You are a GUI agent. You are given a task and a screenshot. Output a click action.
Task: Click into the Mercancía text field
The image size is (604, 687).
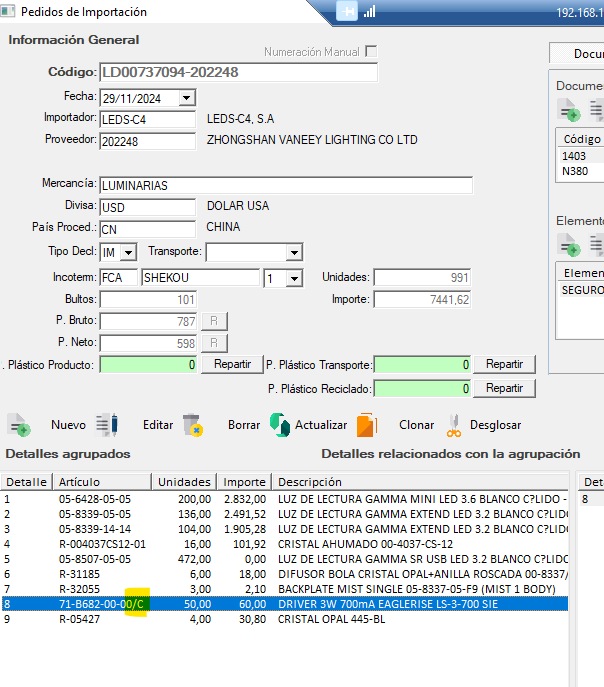(x=285, y=186)
